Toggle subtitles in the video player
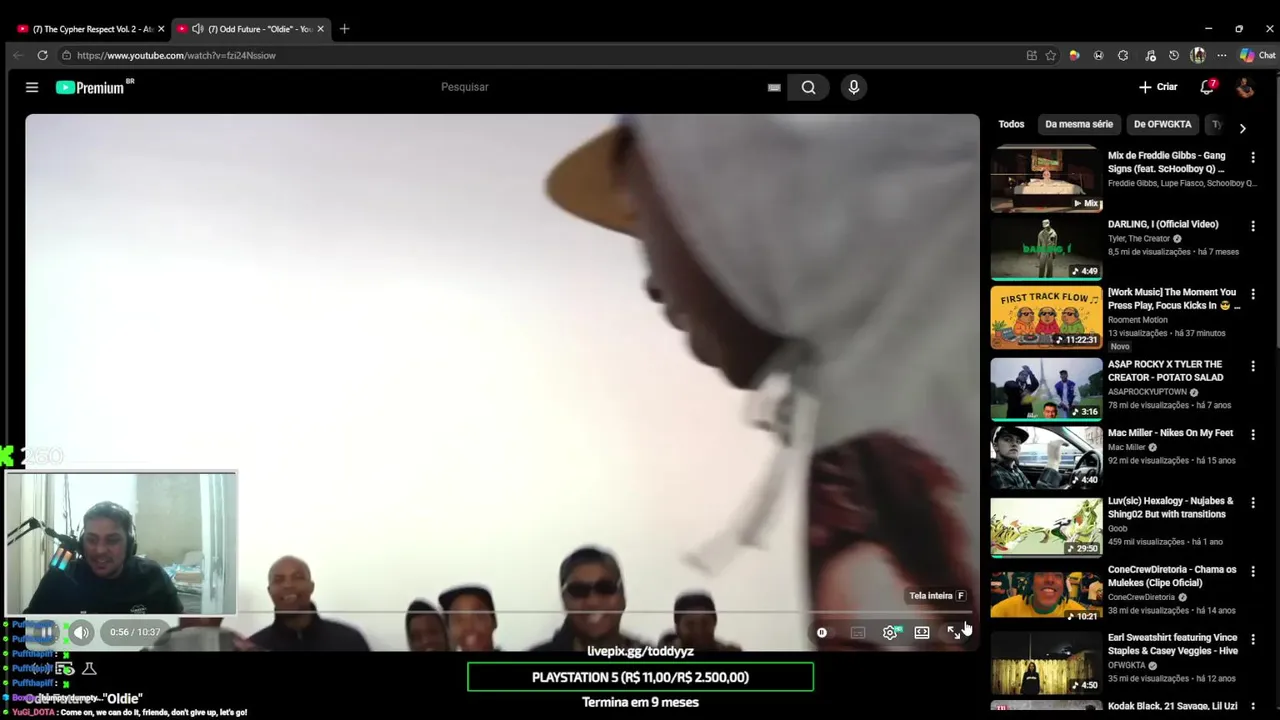 (x=857, y=632)
